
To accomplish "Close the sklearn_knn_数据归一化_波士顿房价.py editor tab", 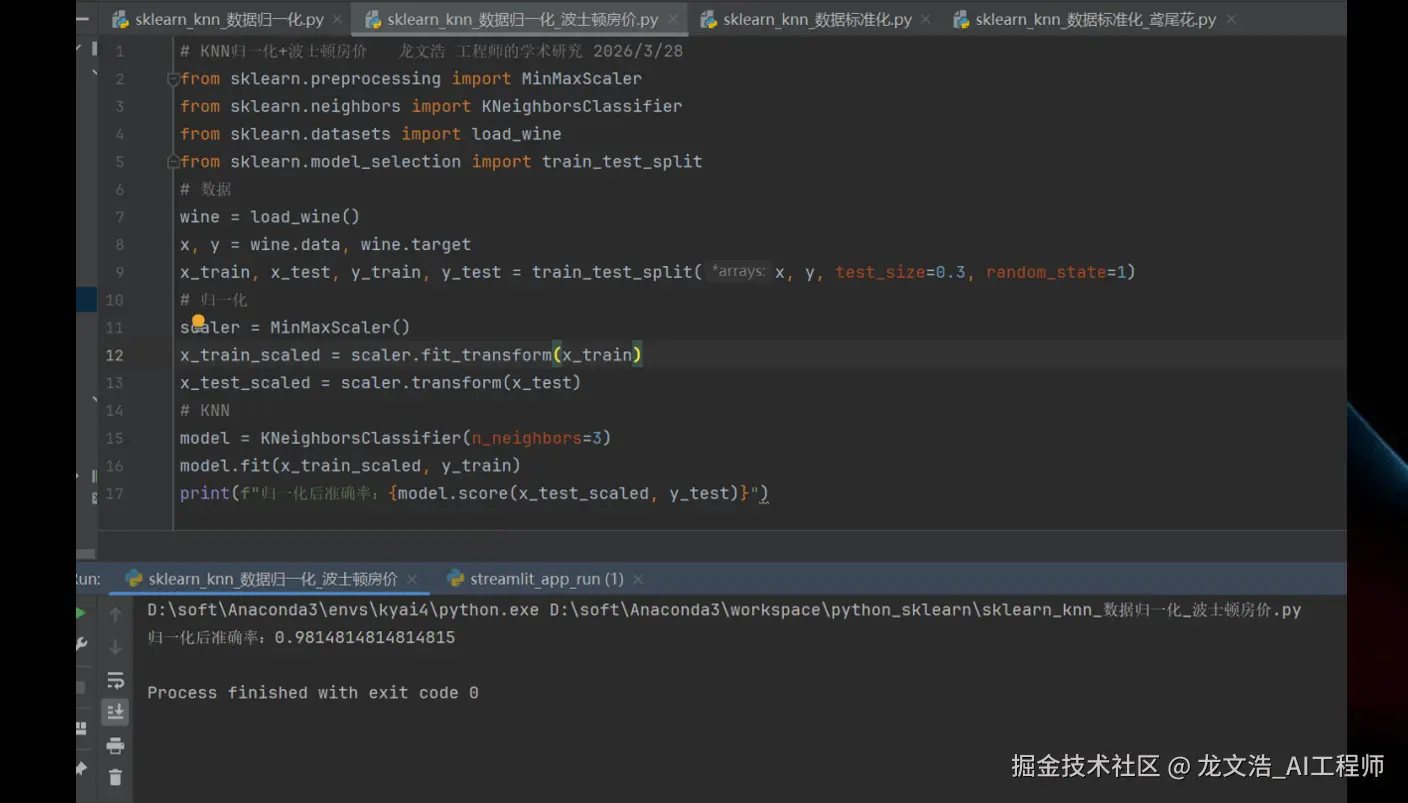I will [x=672, y=19].
